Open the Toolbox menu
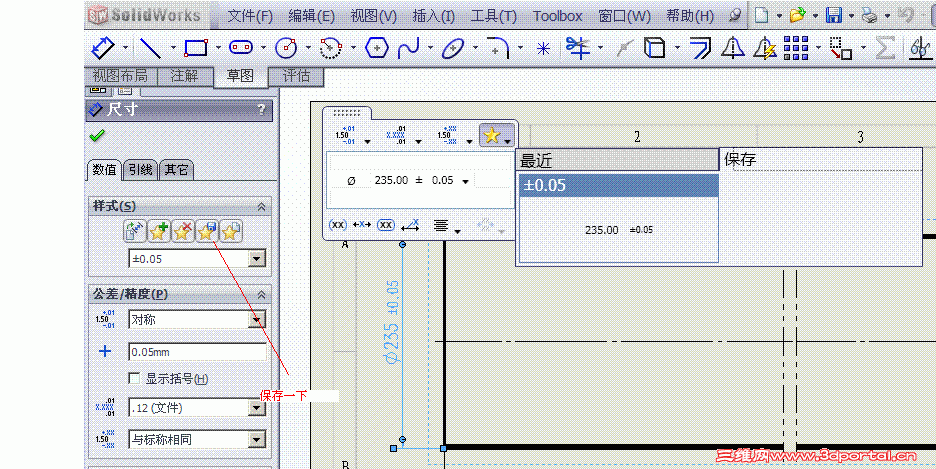This screenshot has width=936, height=469. 558,16
